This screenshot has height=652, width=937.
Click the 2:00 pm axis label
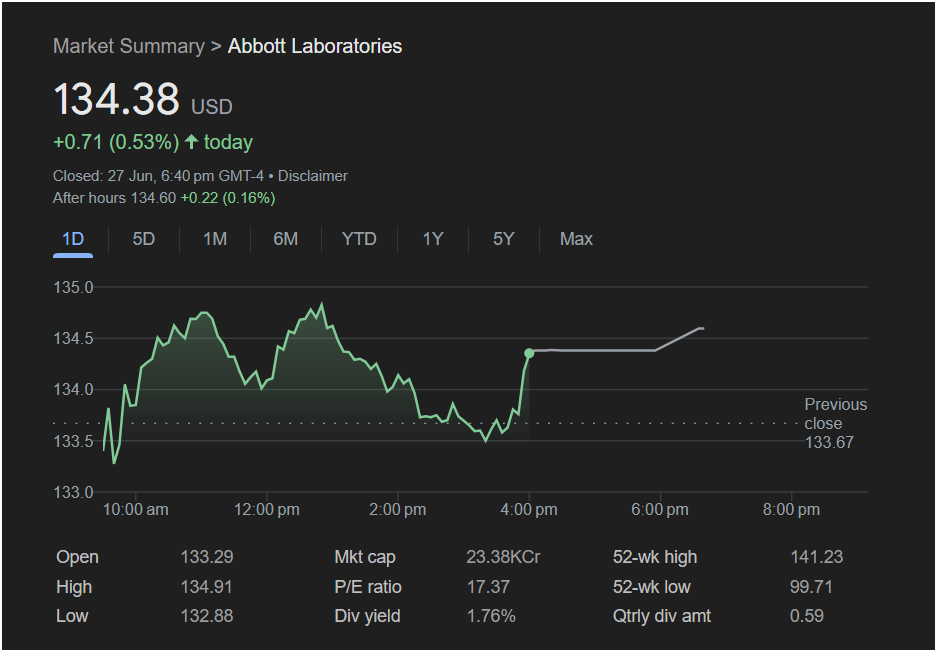397,510
